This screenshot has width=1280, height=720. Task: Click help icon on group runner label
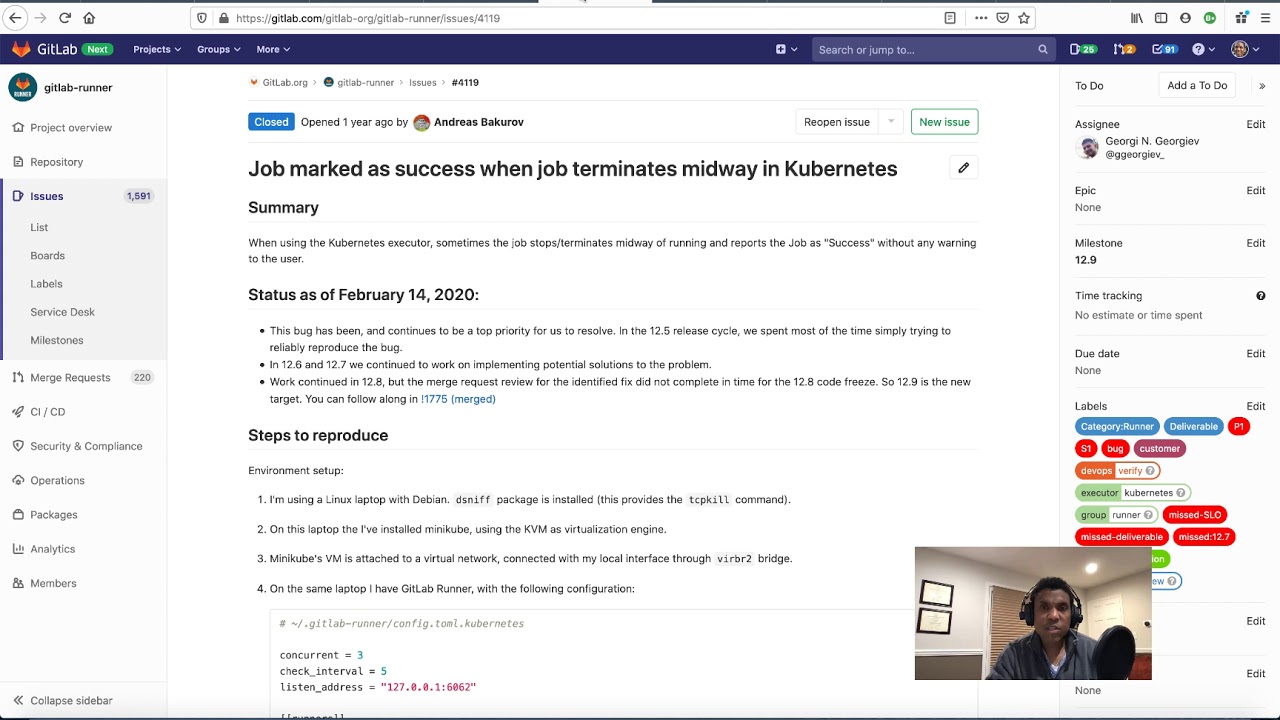1148,515
